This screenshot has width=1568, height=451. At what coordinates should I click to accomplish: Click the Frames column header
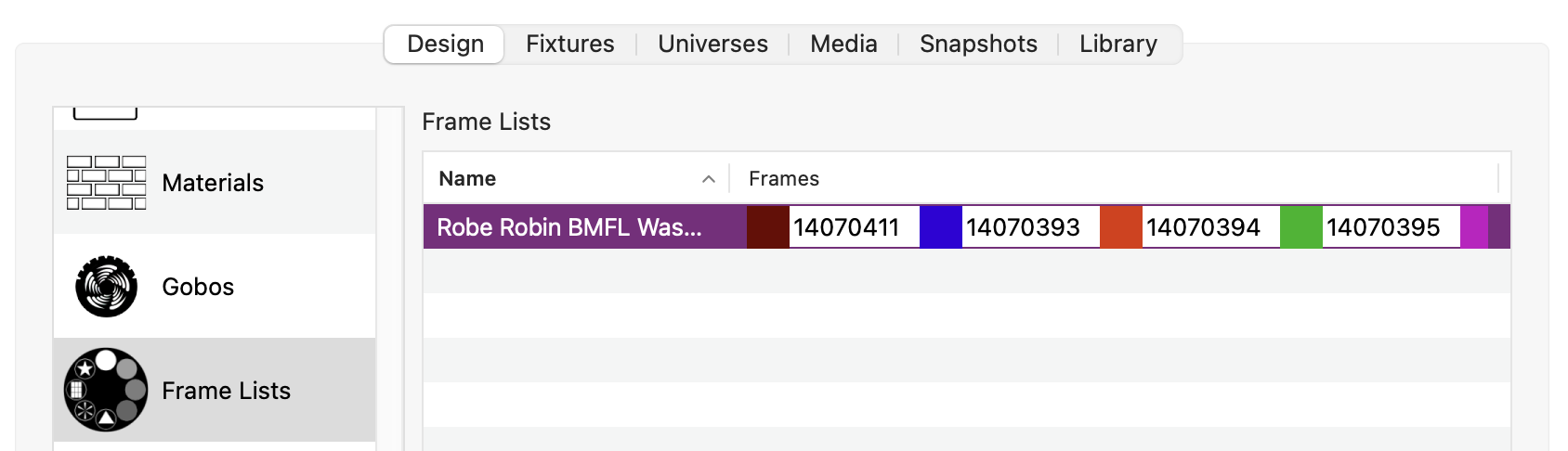pos(784,179)
